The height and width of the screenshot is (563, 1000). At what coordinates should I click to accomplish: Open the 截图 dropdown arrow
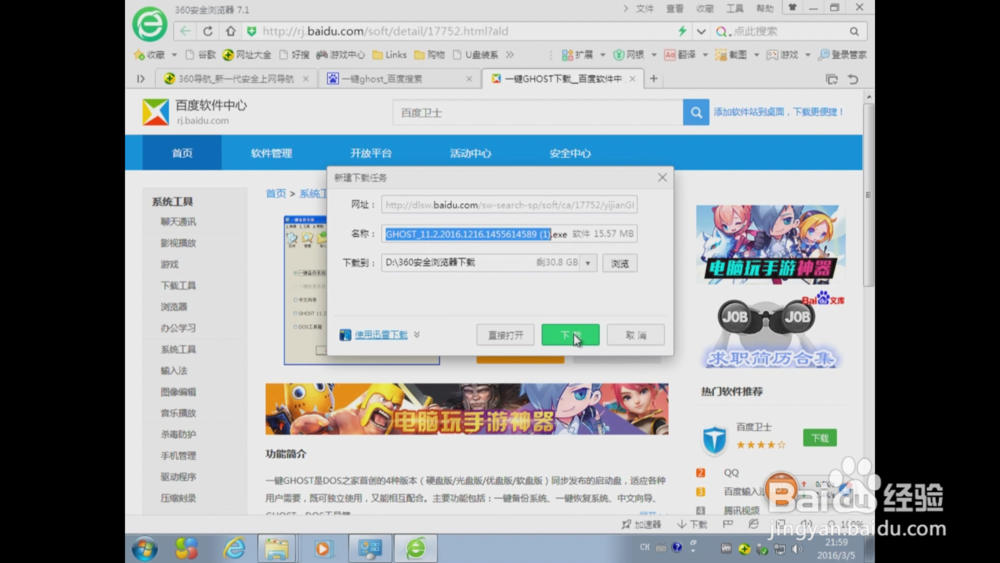click(x=756, y=55)
